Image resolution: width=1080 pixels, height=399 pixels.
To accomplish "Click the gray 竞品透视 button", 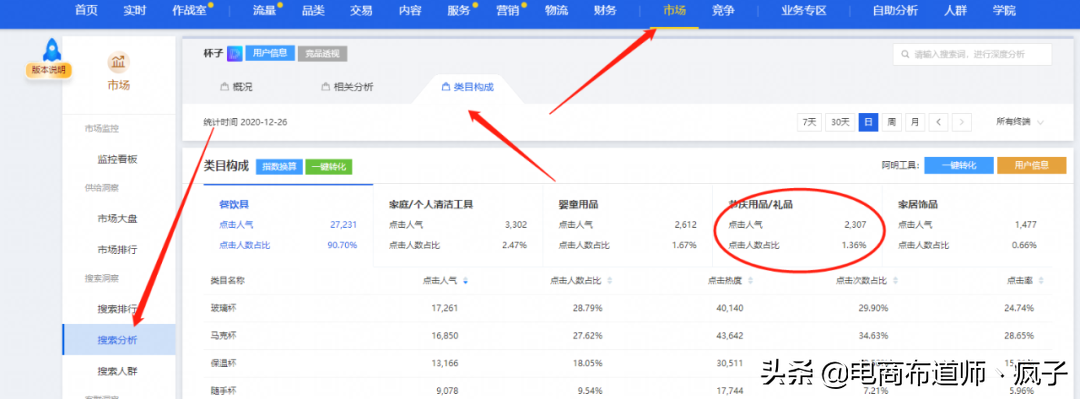I will pyautogui.click(x=322, y=53).
